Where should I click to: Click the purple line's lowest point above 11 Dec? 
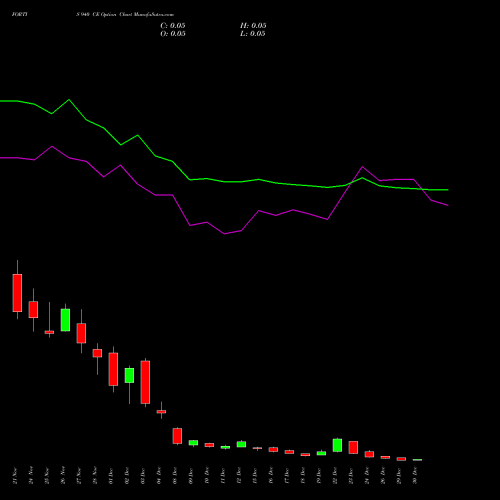tap(225, 234)
